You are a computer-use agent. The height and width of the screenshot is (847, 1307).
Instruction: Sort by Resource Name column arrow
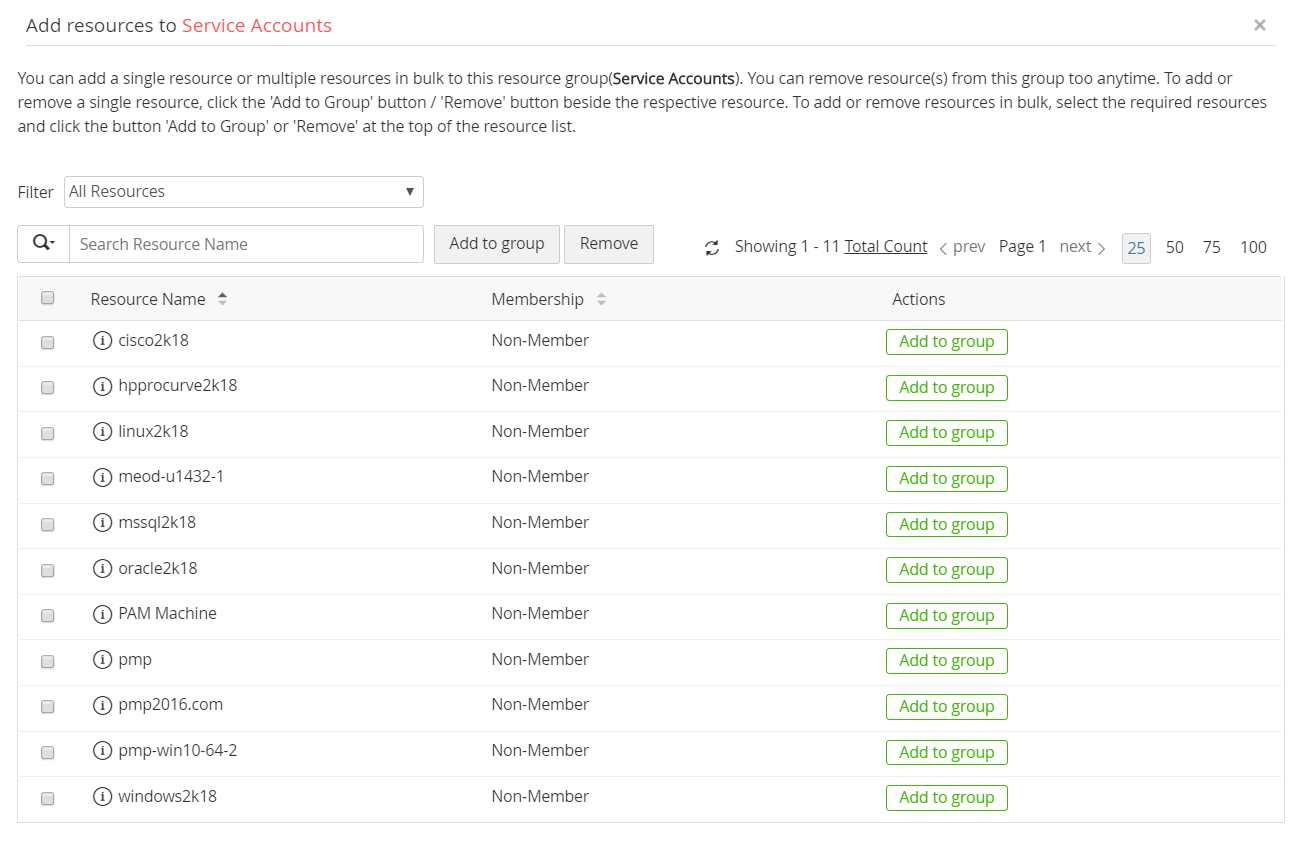(222, 299)
